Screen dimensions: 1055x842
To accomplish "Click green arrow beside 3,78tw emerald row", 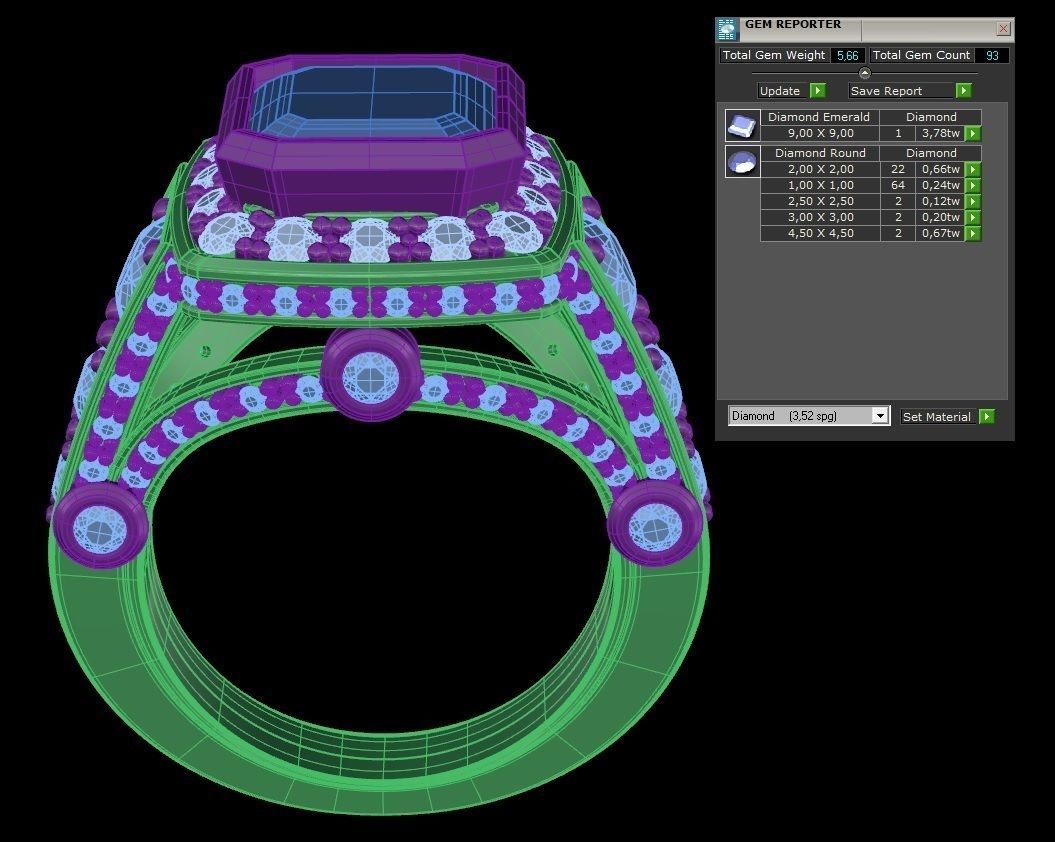I will tap(973, 134).
